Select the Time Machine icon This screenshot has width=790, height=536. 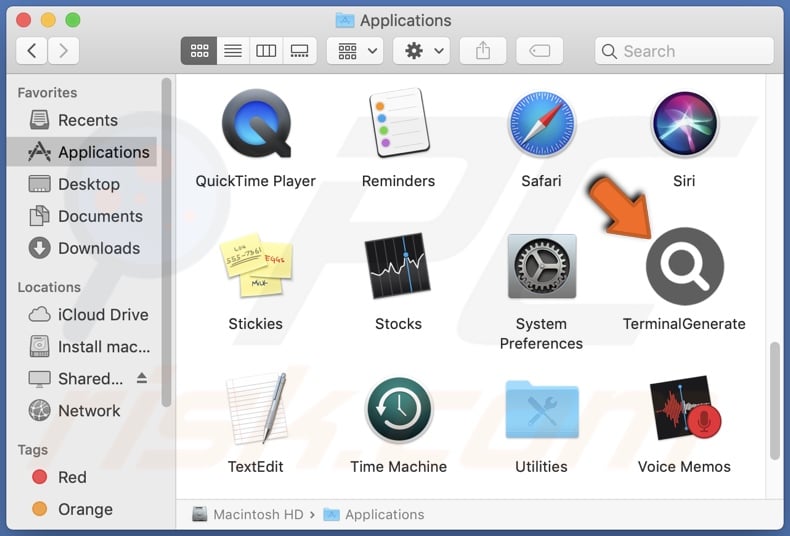398,410
